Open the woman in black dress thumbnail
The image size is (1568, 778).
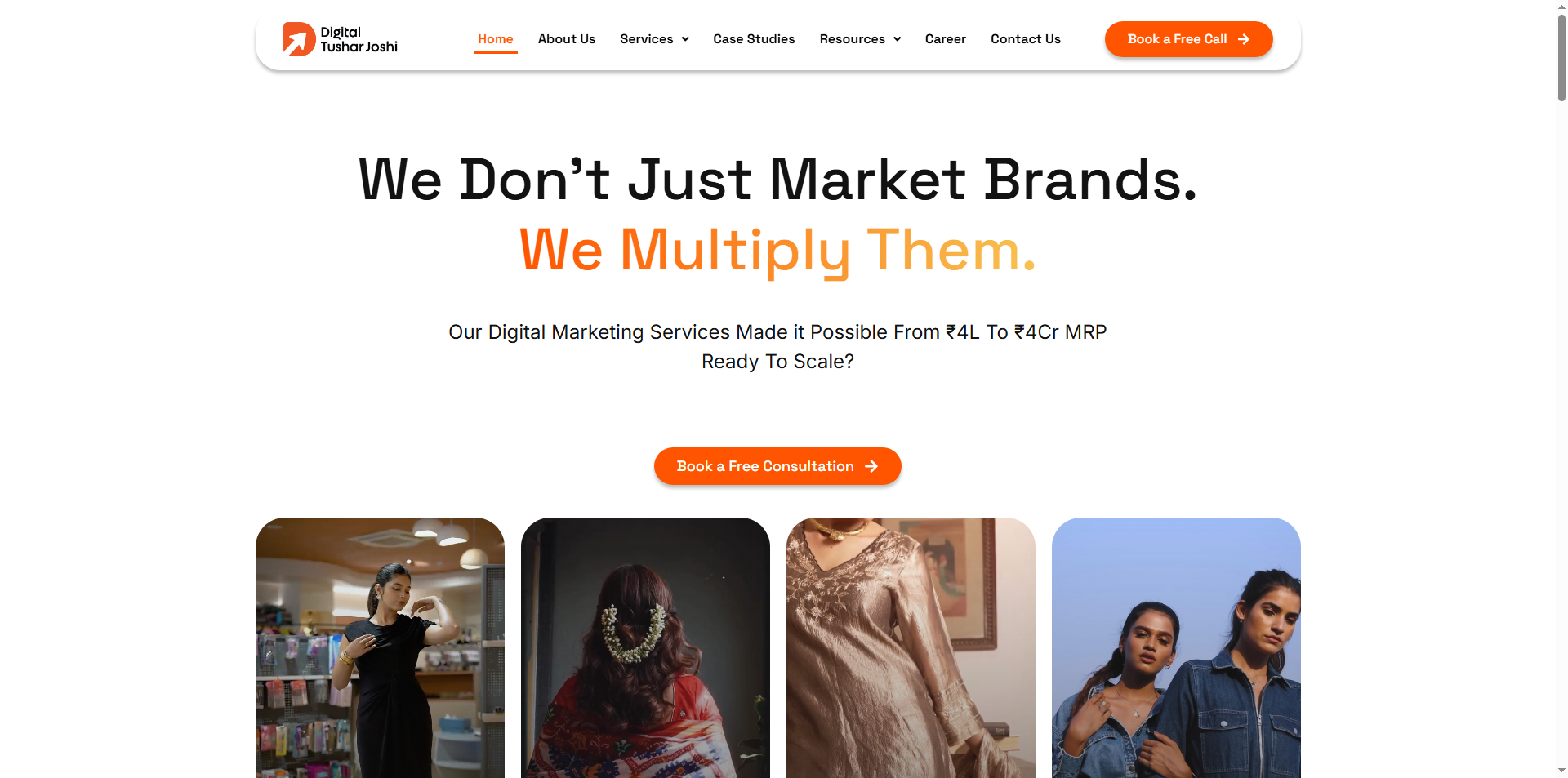380,647
